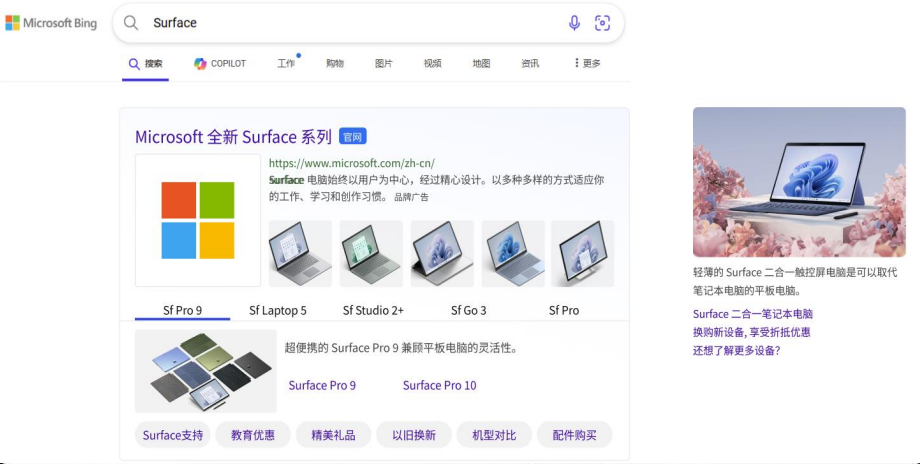Click the Copilot colorful icon
This screenshot has height=464, width=920.
200,63
